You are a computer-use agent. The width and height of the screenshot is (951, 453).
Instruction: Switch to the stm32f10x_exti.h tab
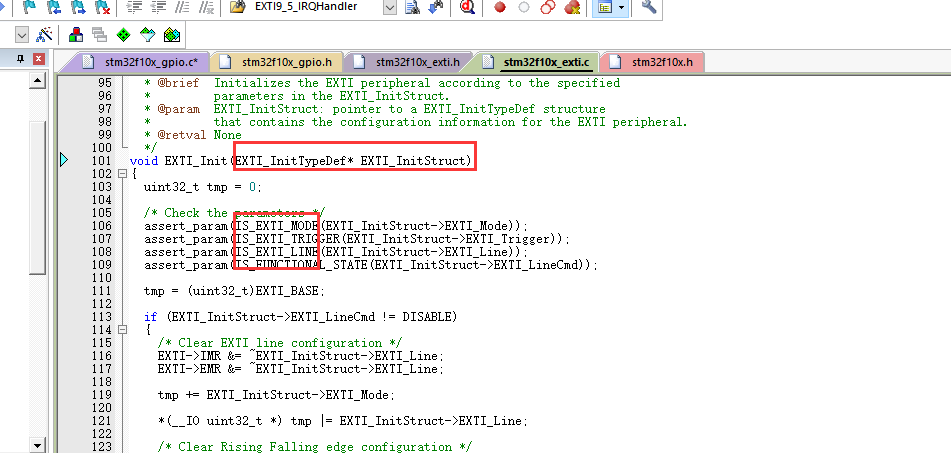pos(417,62)
